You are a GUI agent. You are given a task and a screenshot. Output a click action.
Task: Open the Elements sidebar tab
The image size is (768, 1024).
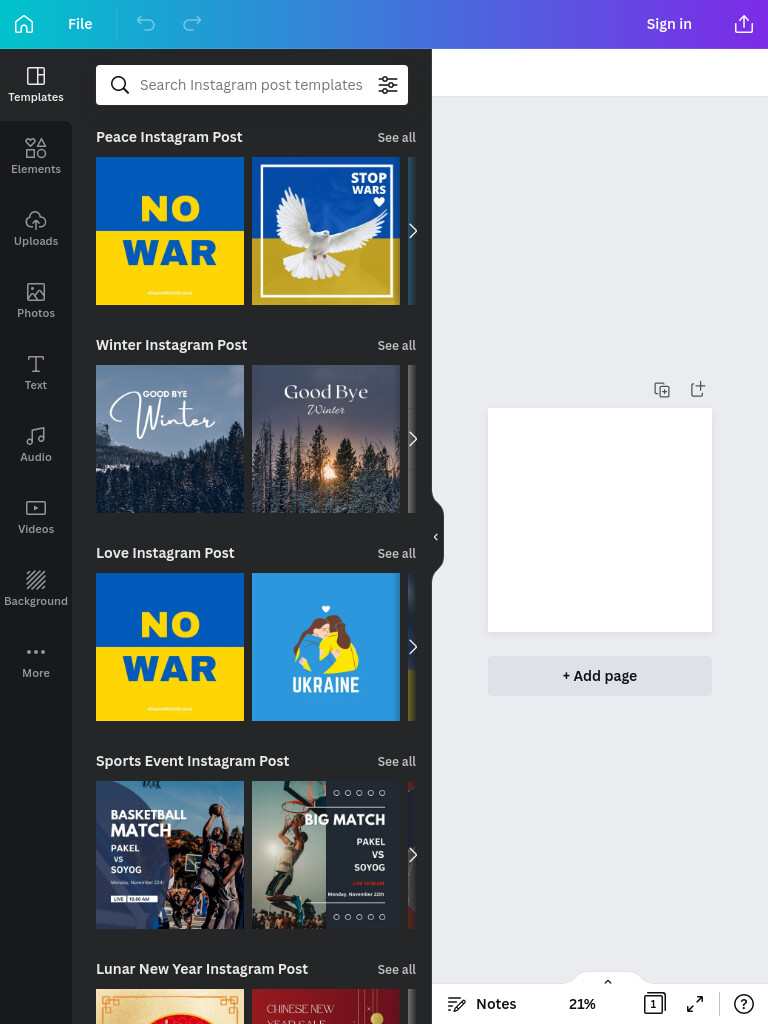(x=36, y=157)
